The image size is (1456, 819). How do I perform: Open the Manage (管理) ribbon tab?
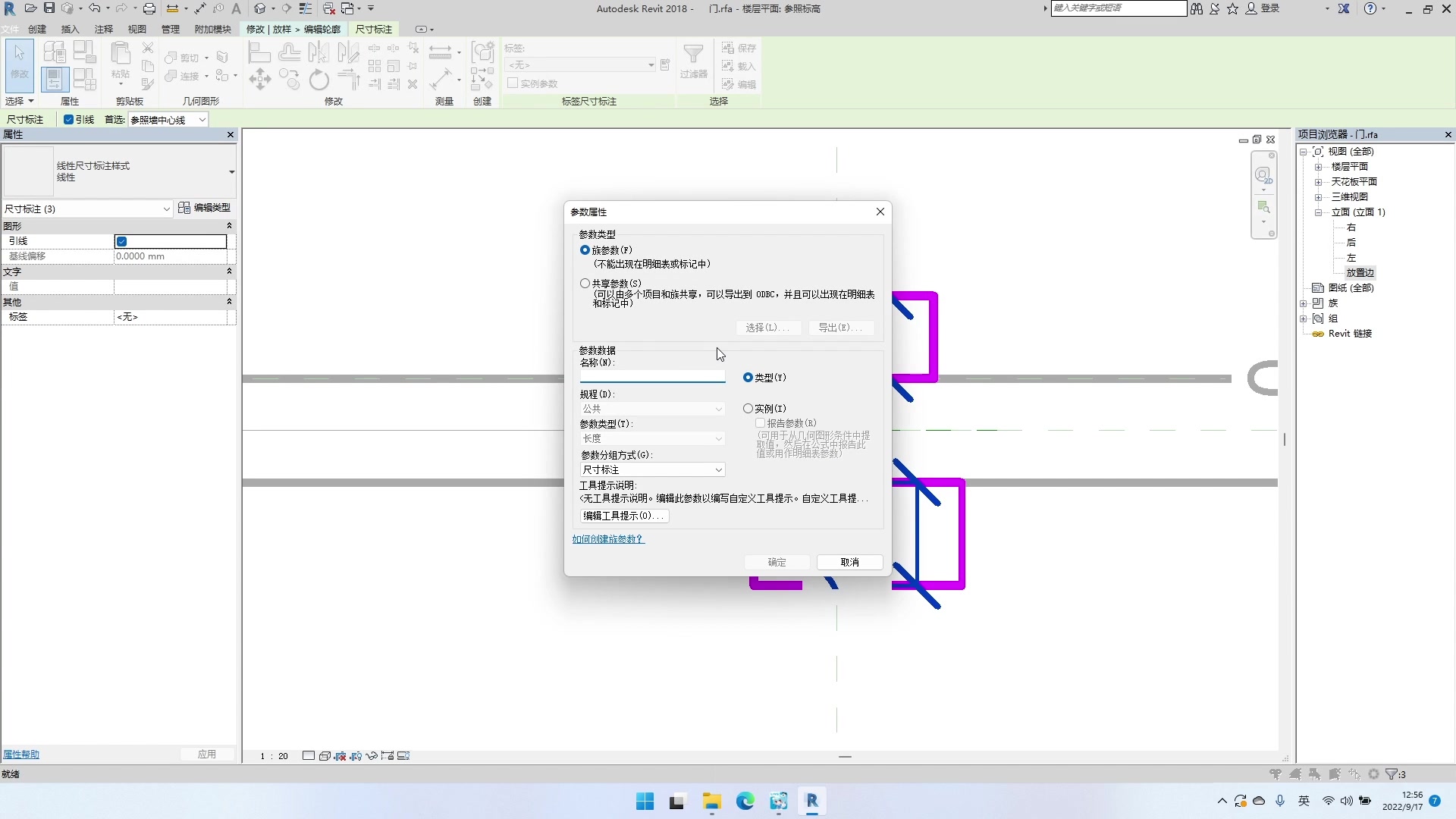click(x=171, y=29)
